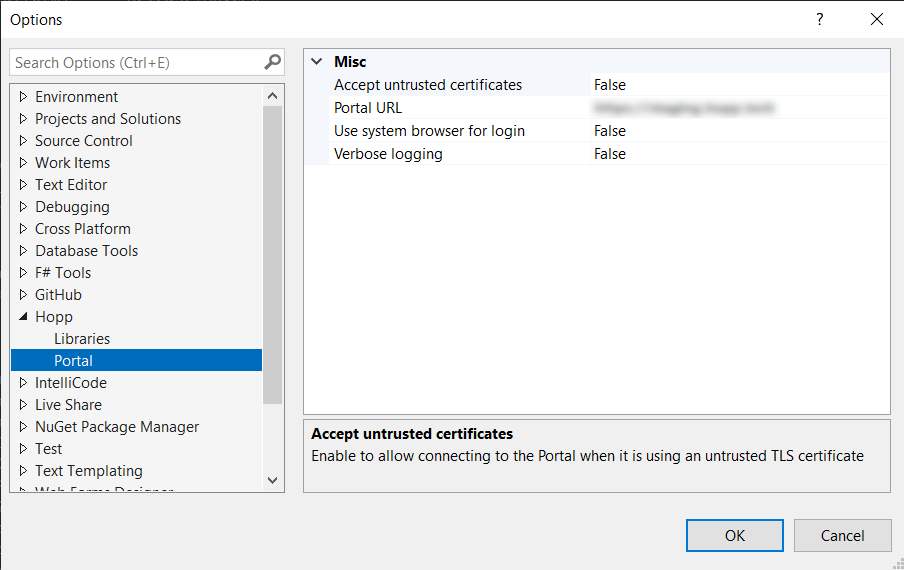
Task: Expand the Test node
Action: (x=23, y=448)
